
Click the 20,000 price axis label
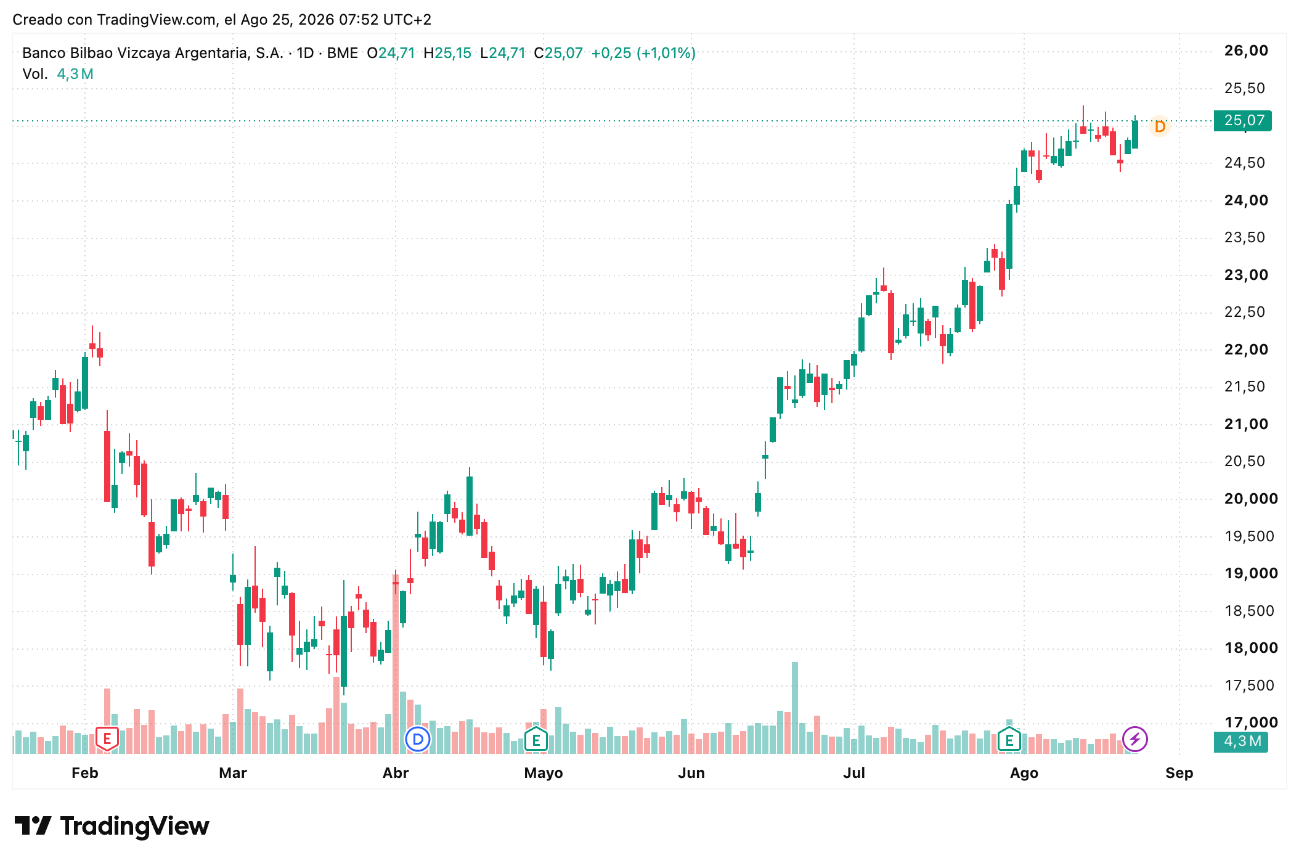(x=1250, y=499)
